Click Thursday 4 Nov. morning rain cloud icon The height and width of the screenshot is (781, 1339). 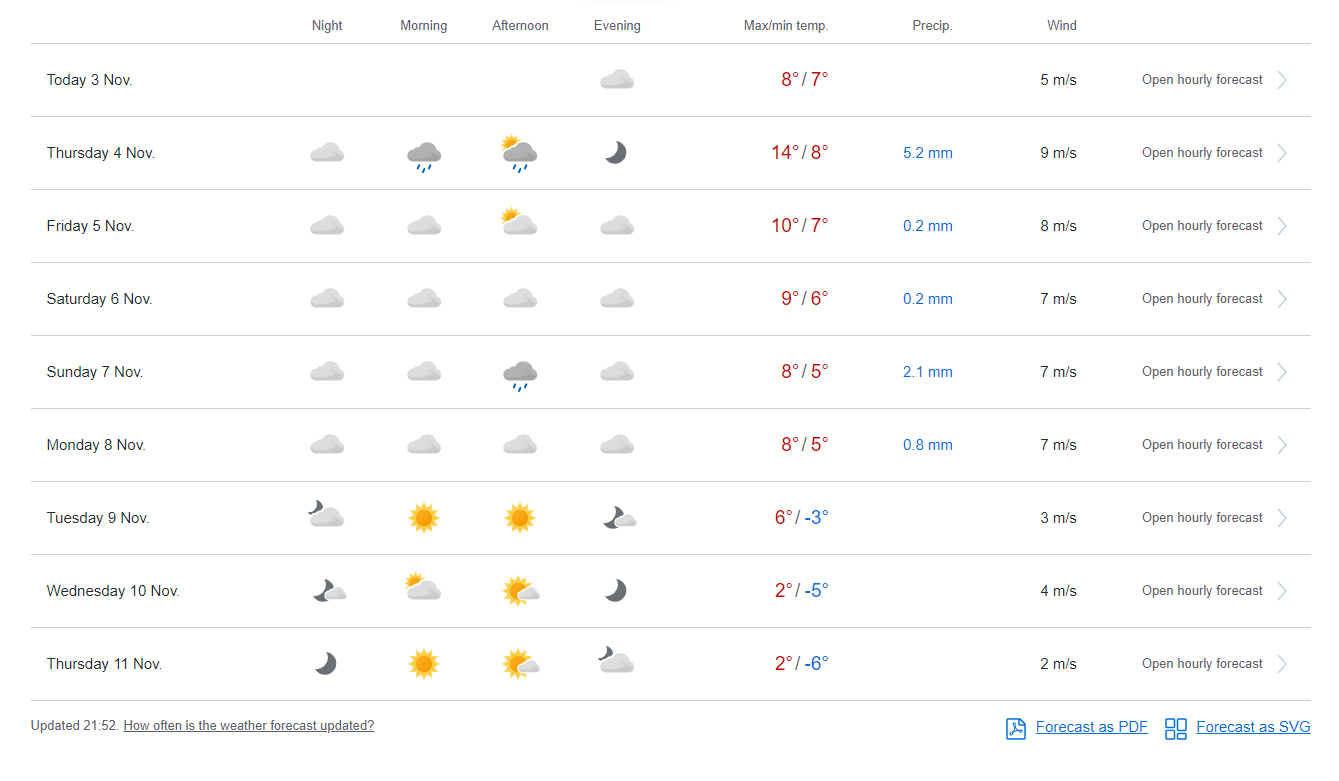pyautogui.click(x=424, y=155)
